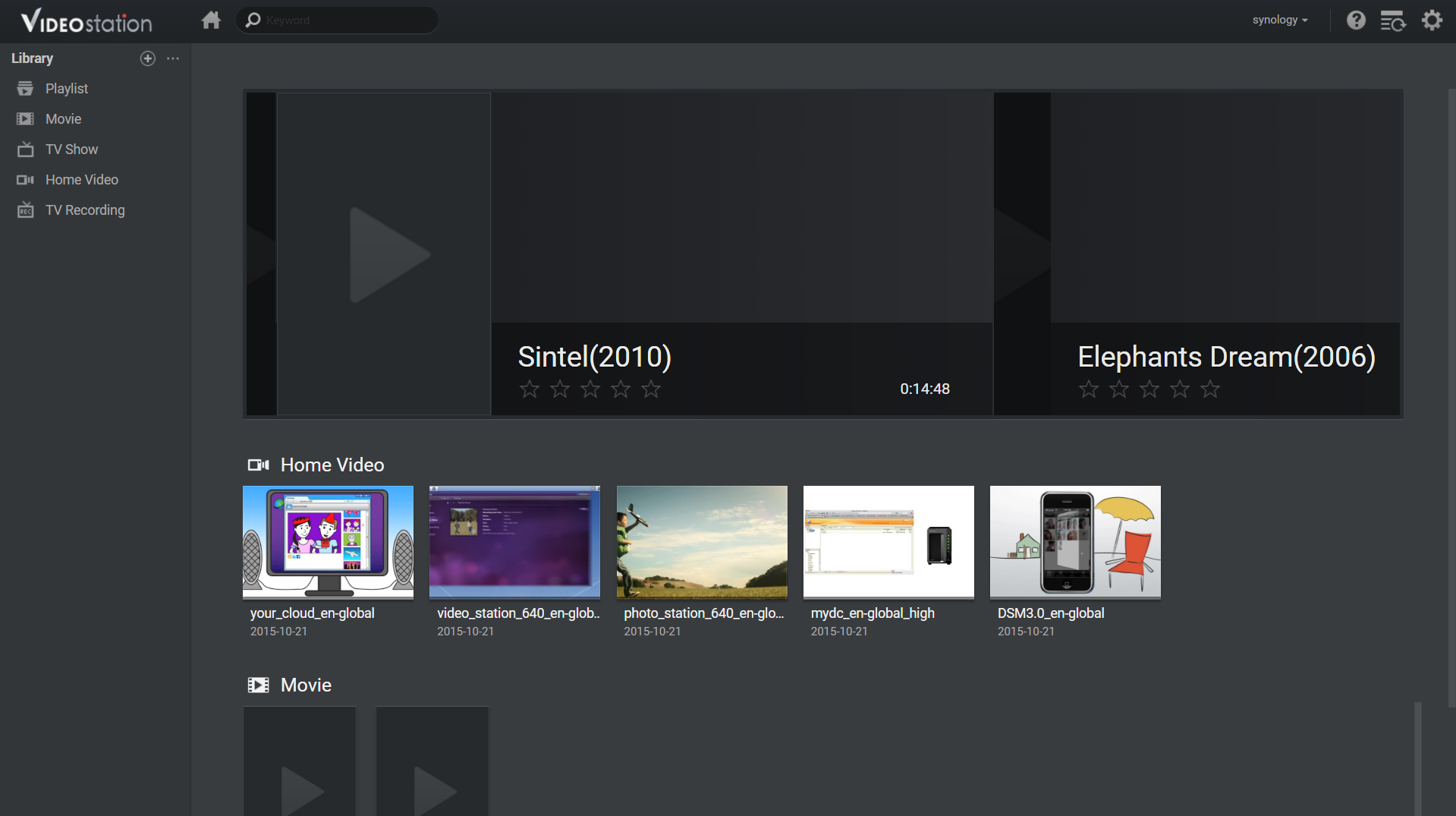Rate Elephants Dream five stars
The height and width of the screenshot is (816, 1456).
pyautogui.click(x=1210, y=389)
